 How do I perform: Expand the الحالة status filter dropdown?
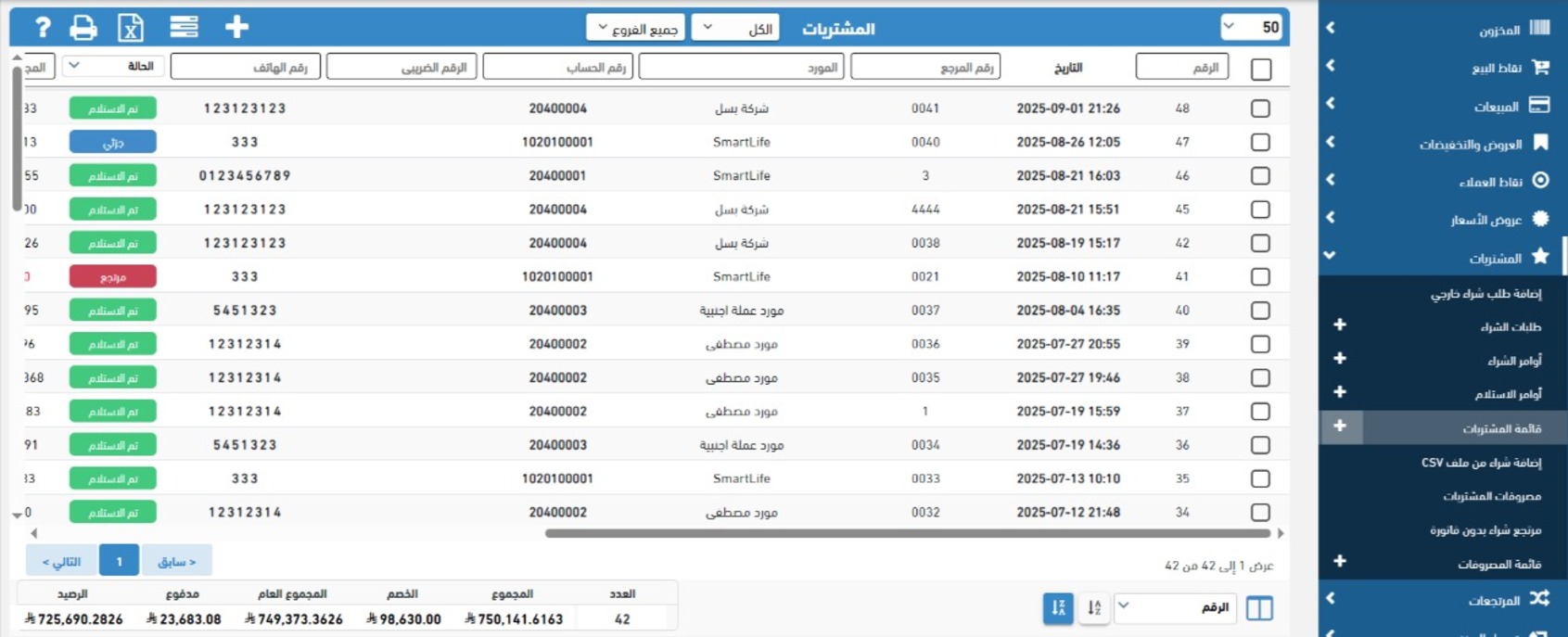(x=113, y=66)
